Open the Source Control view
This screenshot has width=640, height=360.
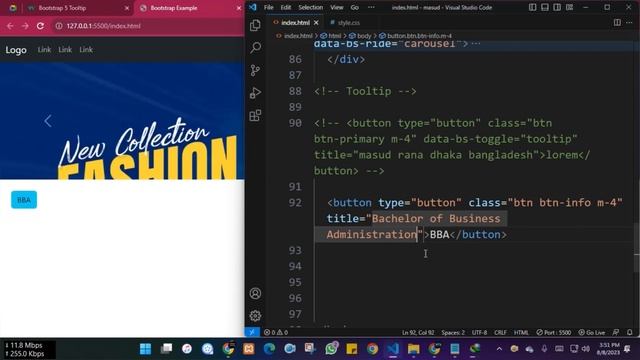coord(256,70)
